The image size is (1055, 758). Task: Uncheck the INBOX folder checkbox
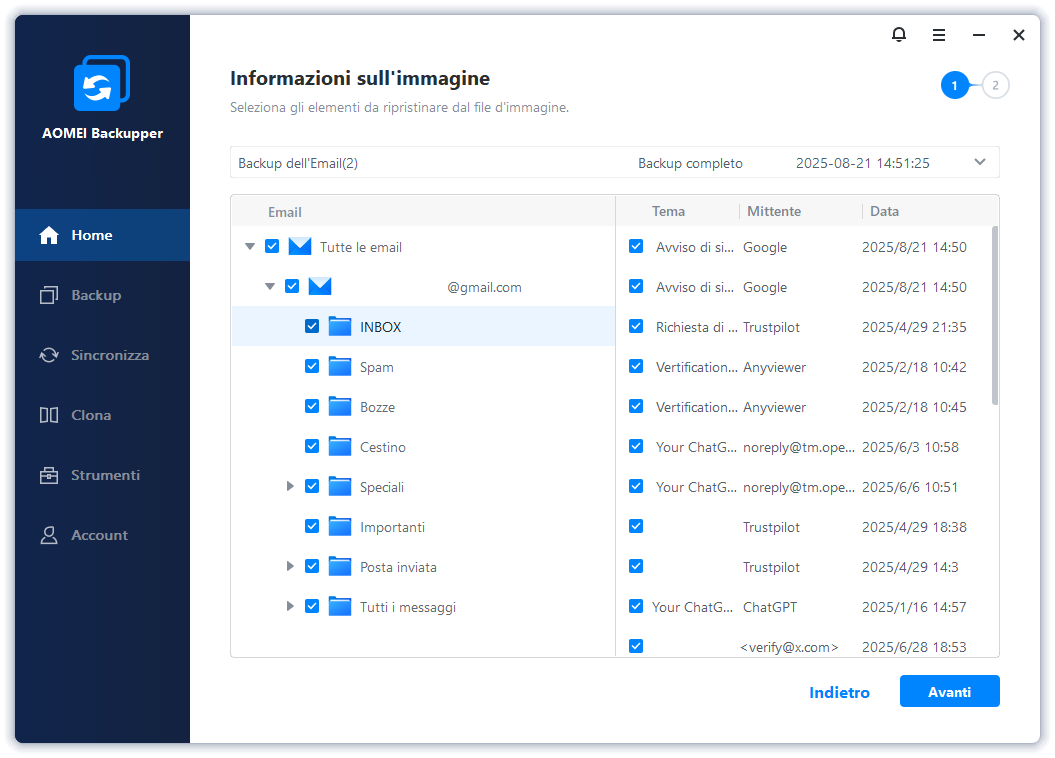312,327
